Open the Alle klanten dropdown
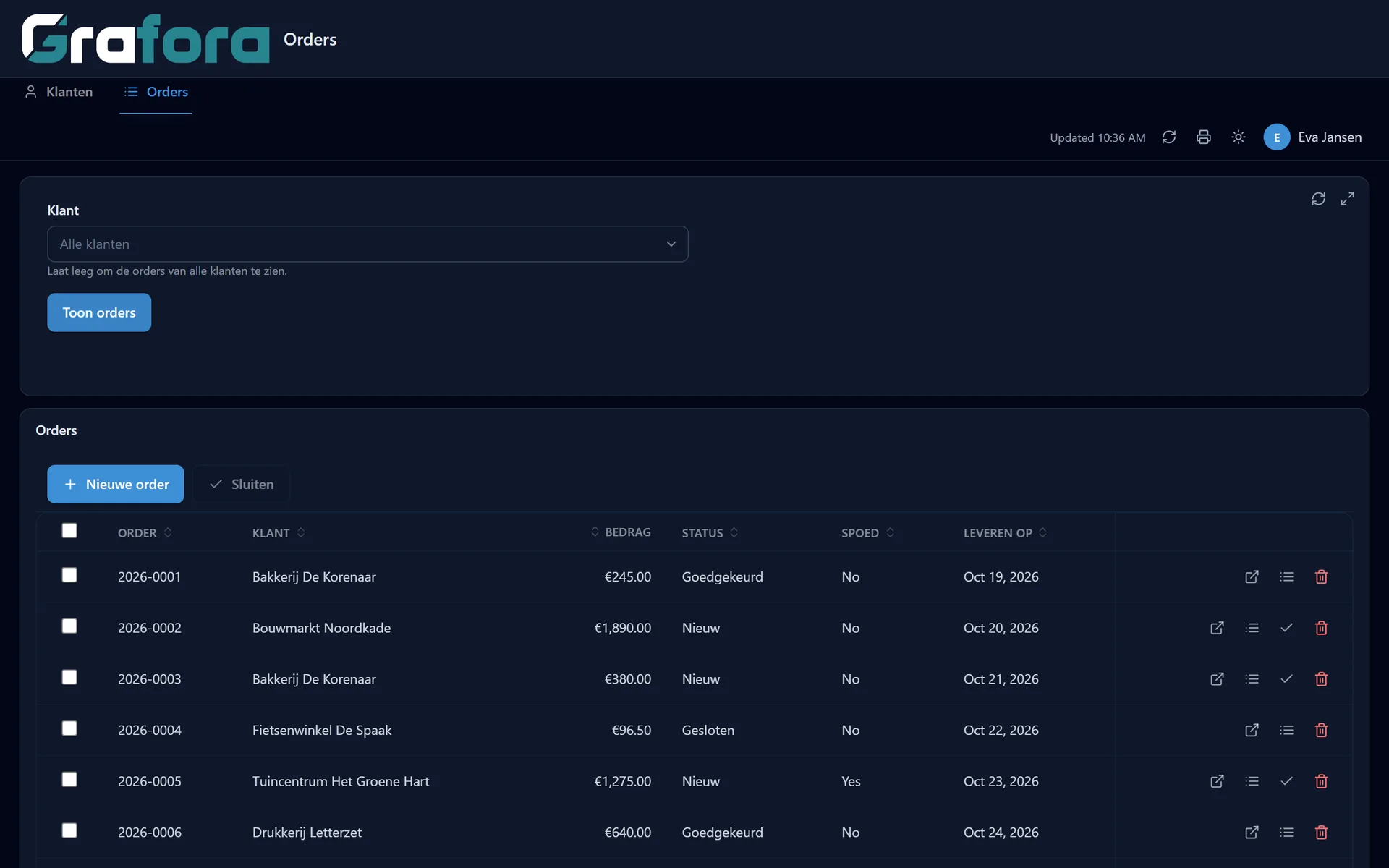This screenshot has width=1389, height=868. (x=368, y=244)
